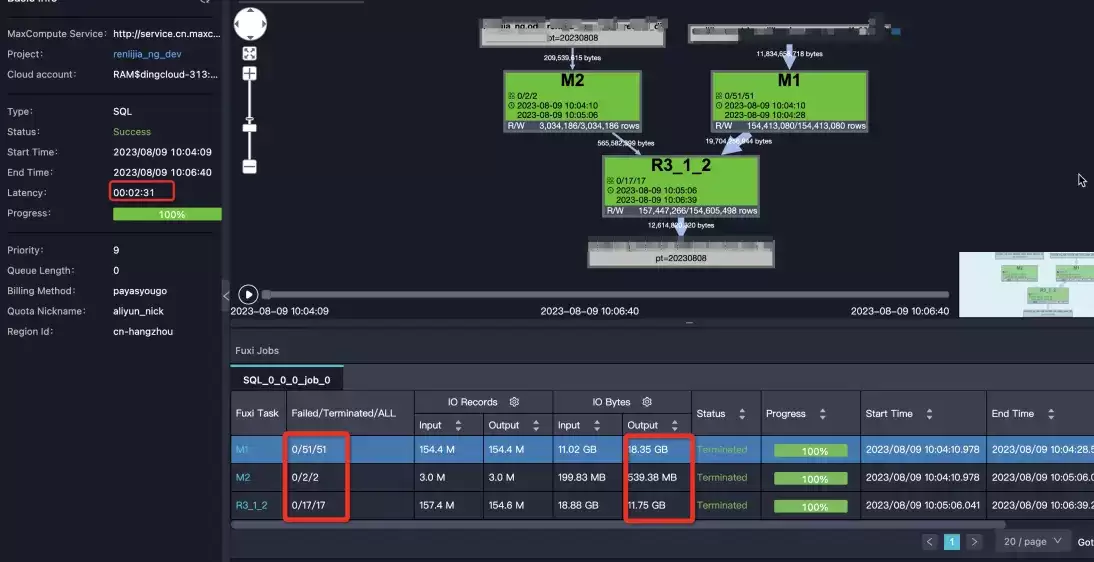Sort by Progress column
This screenshot has width=1094, height=562.
click(822, 414)
